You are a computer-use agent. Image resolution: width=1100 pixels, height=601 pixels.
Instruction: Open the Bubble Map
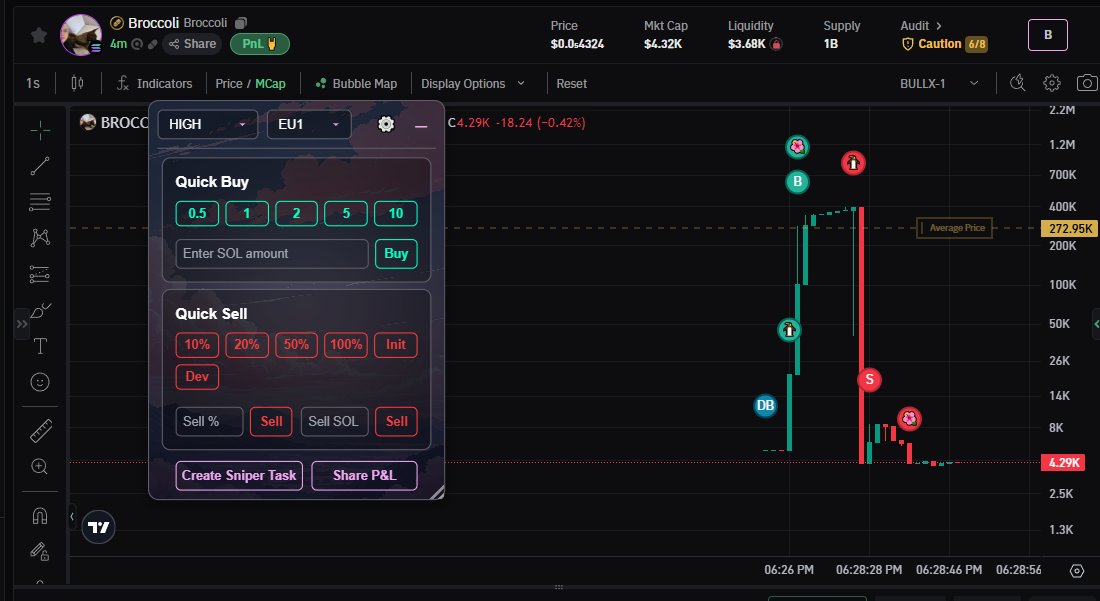pos(356,83)
